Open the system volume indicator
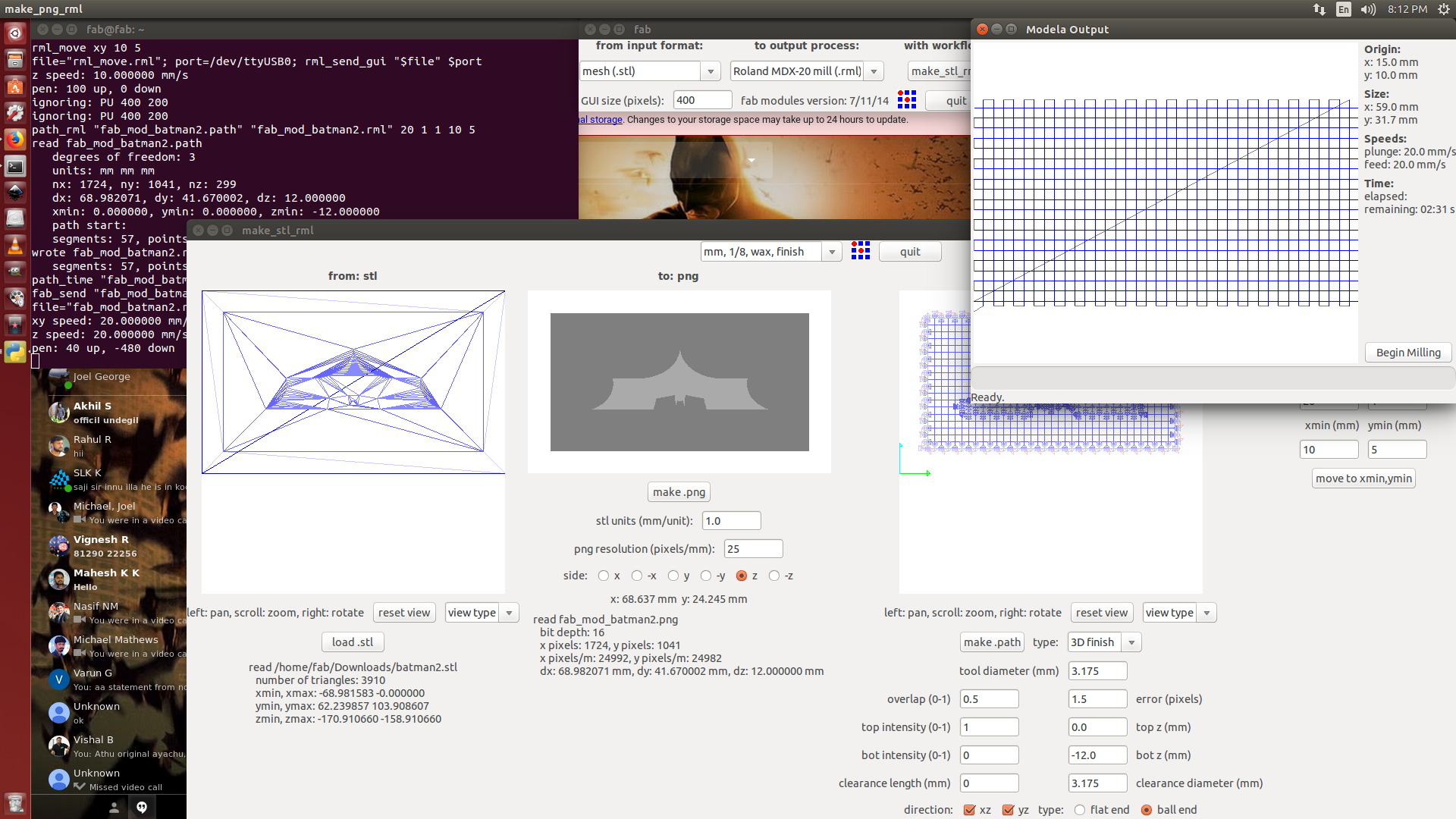This screenshot has height=819, width=1456. coord(1367,9)
